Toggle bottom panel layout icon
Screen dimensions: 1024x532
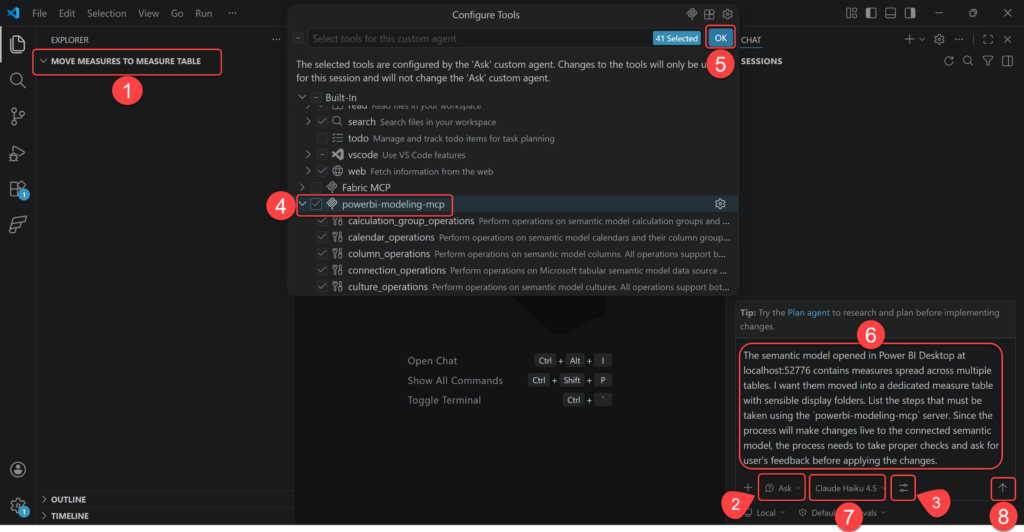point(891,13)
